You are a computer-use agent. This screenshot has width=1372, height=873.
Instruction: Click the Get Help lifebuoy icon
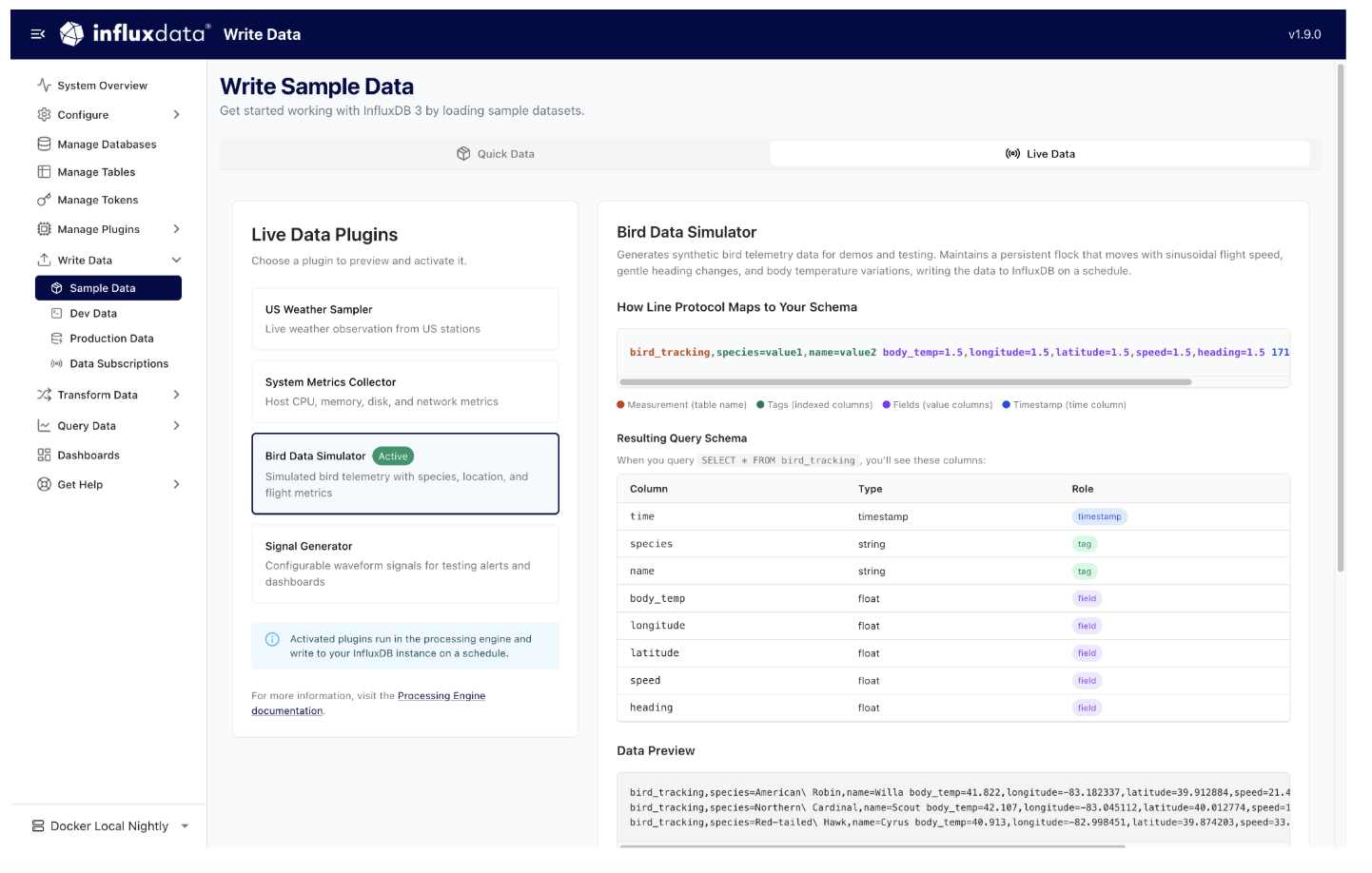pyautogui.click(x=44, y=484)
